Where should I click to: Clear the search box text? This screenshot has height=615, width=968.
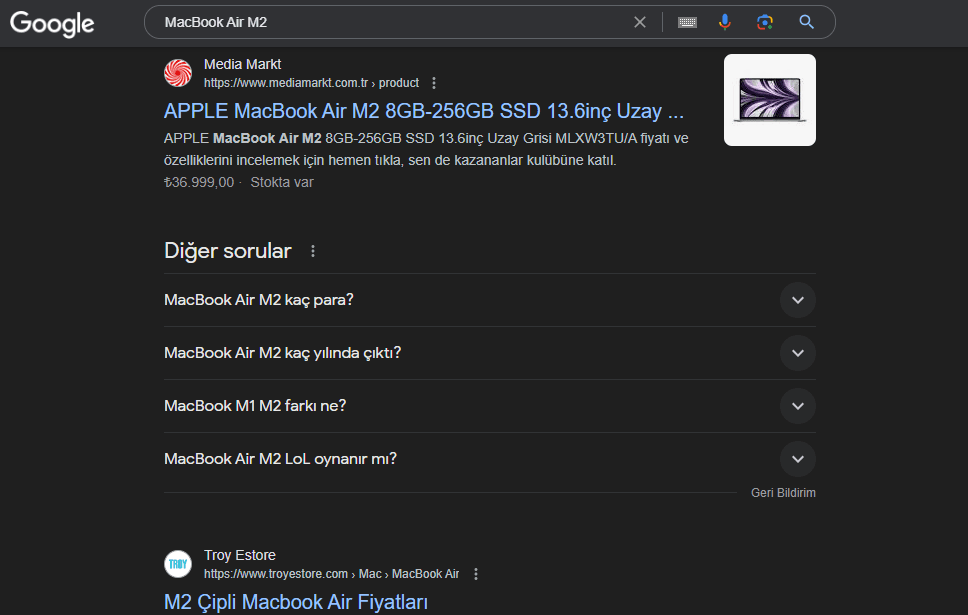(x=640, y=22)
